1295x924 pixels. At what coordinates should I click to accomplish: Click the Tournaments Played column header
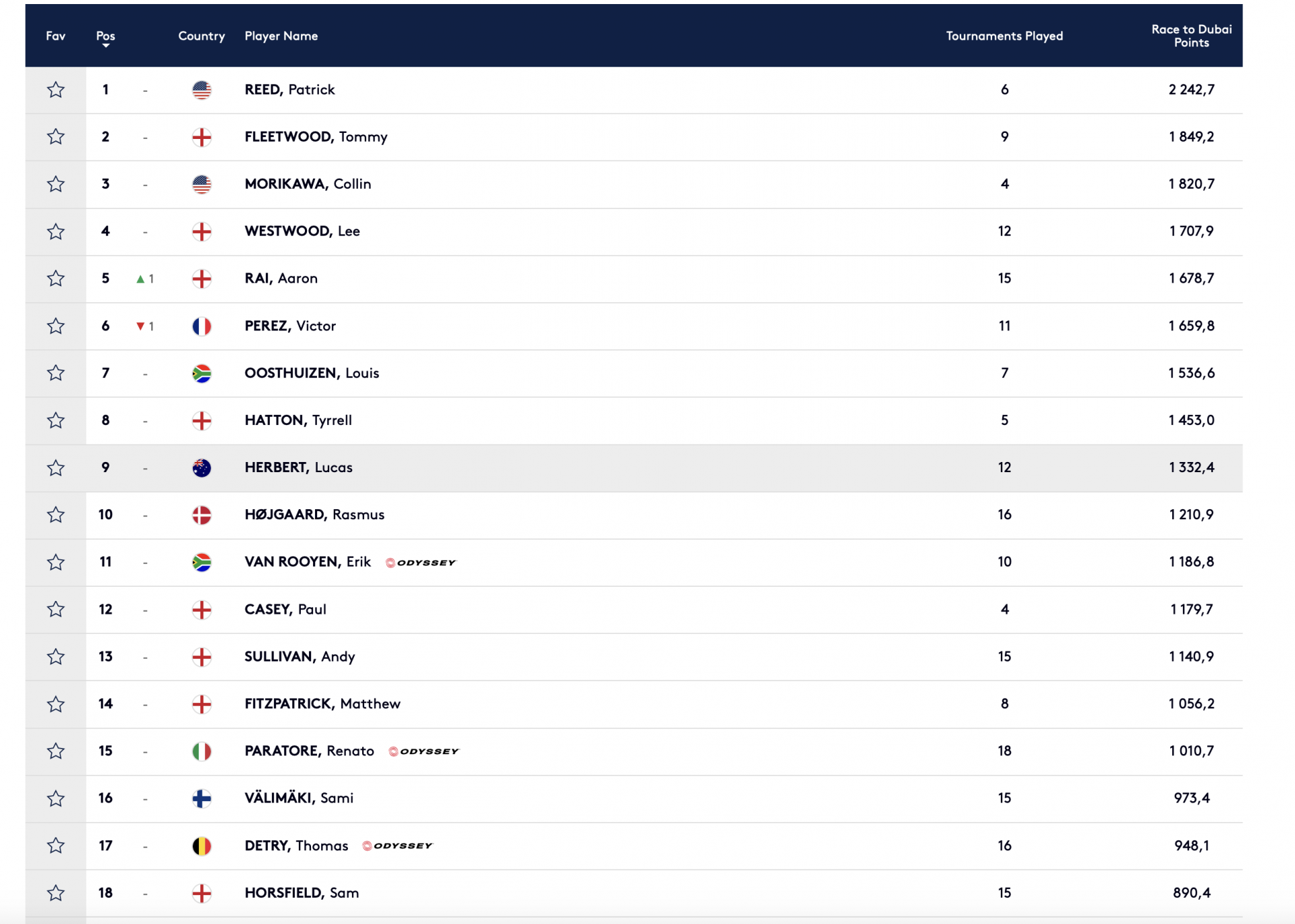coord(1004,36)
